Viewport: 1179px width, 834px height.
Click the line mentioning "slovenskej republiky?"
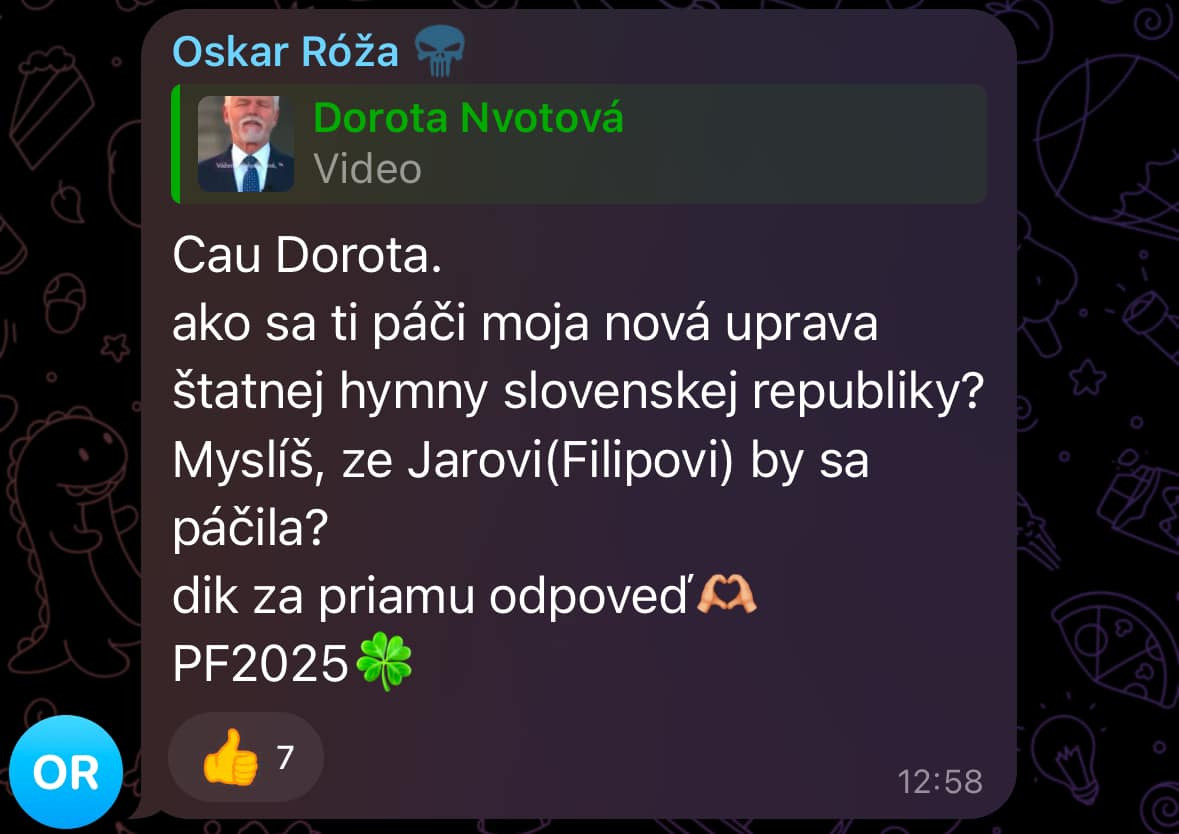point(578,393)
